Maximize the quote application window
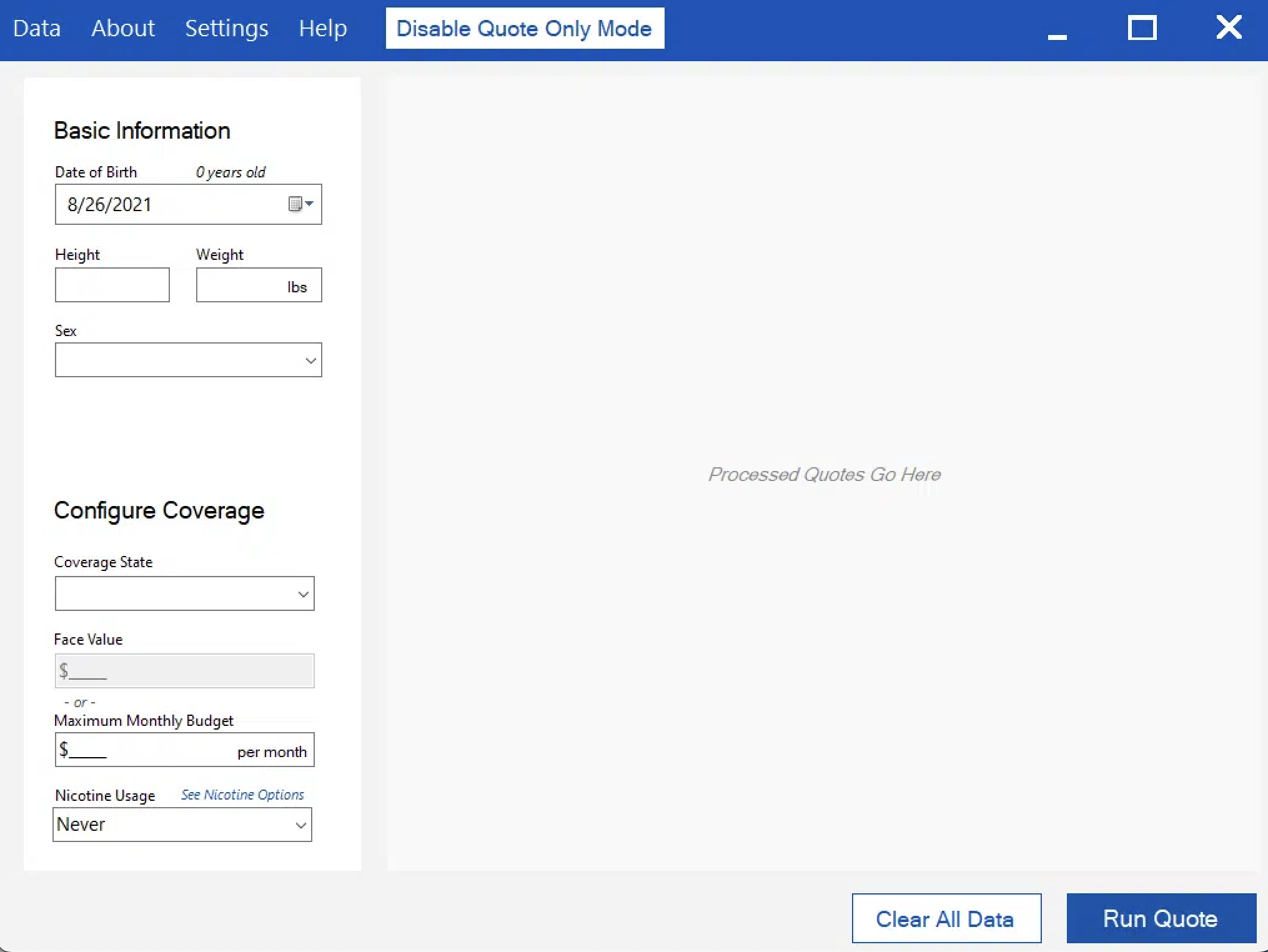This screenshot has height=952, width=1268. (1142, 28)
